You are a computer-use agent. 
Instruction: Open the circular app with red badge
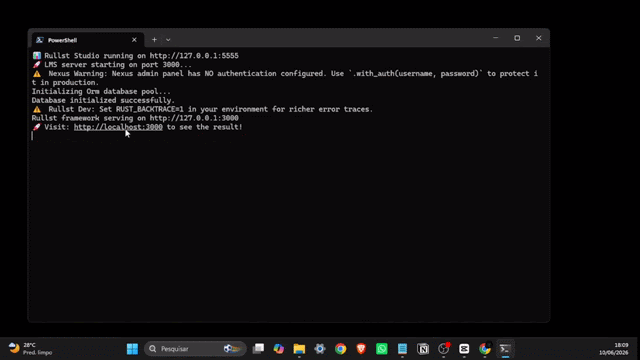click(x=444, y=349)
